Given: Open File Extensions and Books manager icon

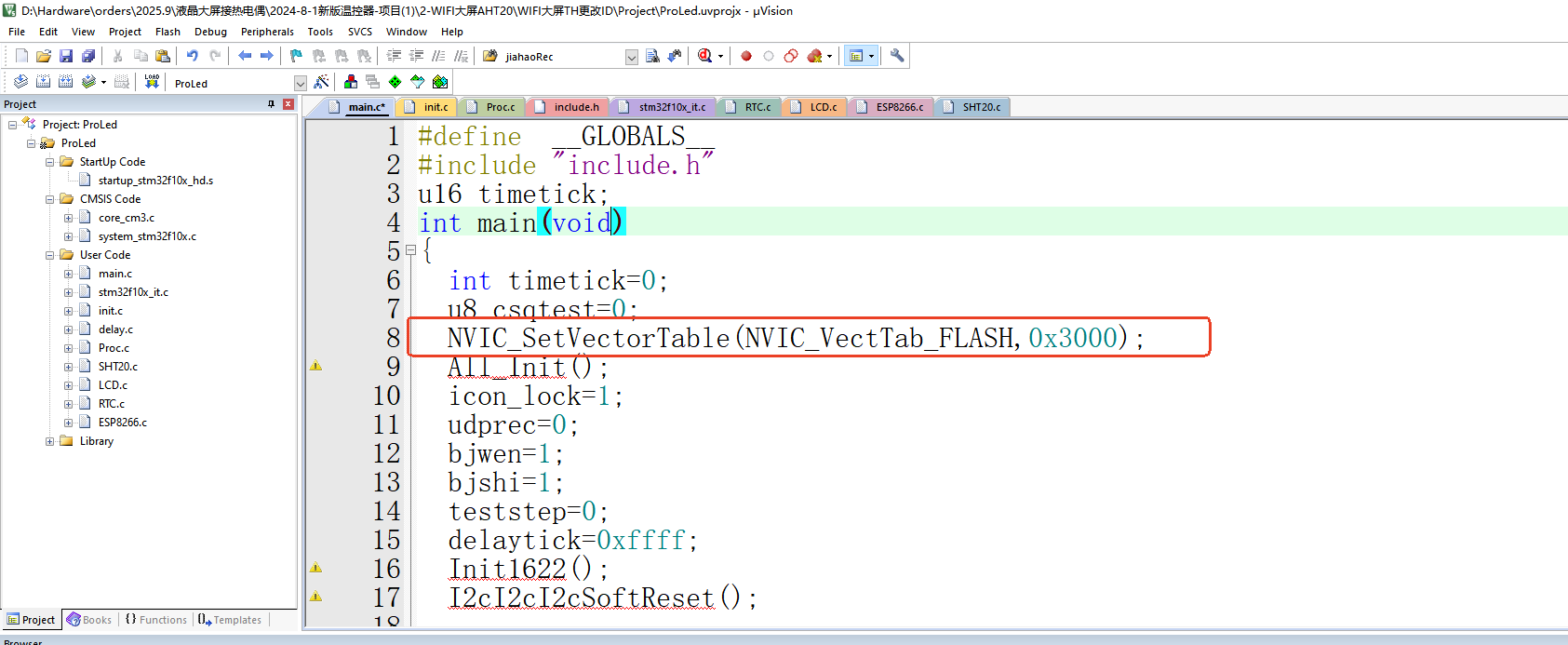Looking at the screenshot, I should coord(351,82).
